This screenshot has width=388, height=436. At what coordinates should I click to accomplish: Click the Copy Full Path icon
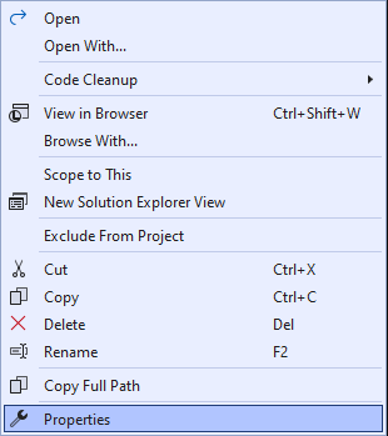click(18, 385)
